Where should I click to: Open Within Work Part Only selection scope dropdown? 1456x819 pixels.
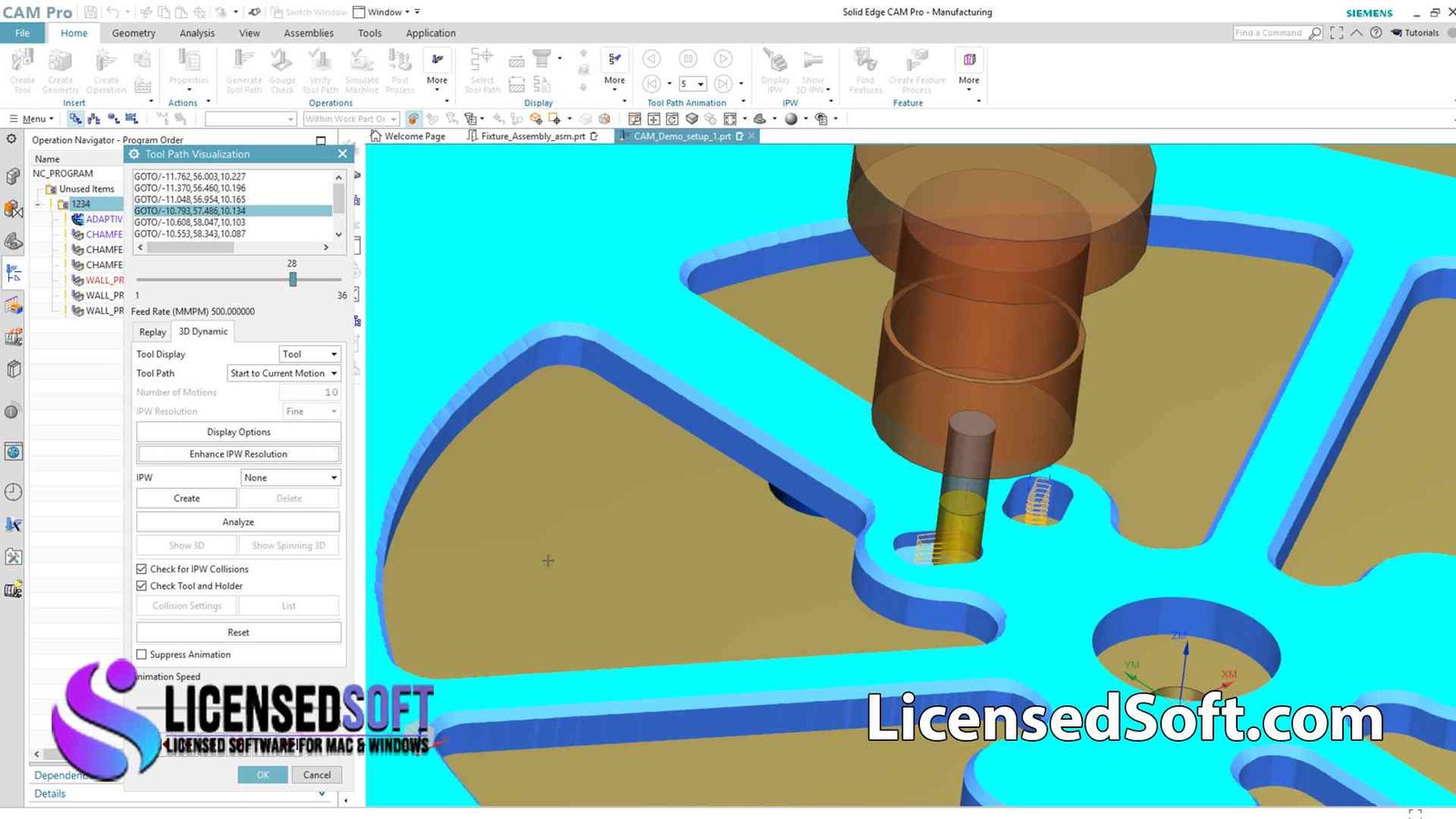[350, 118]
